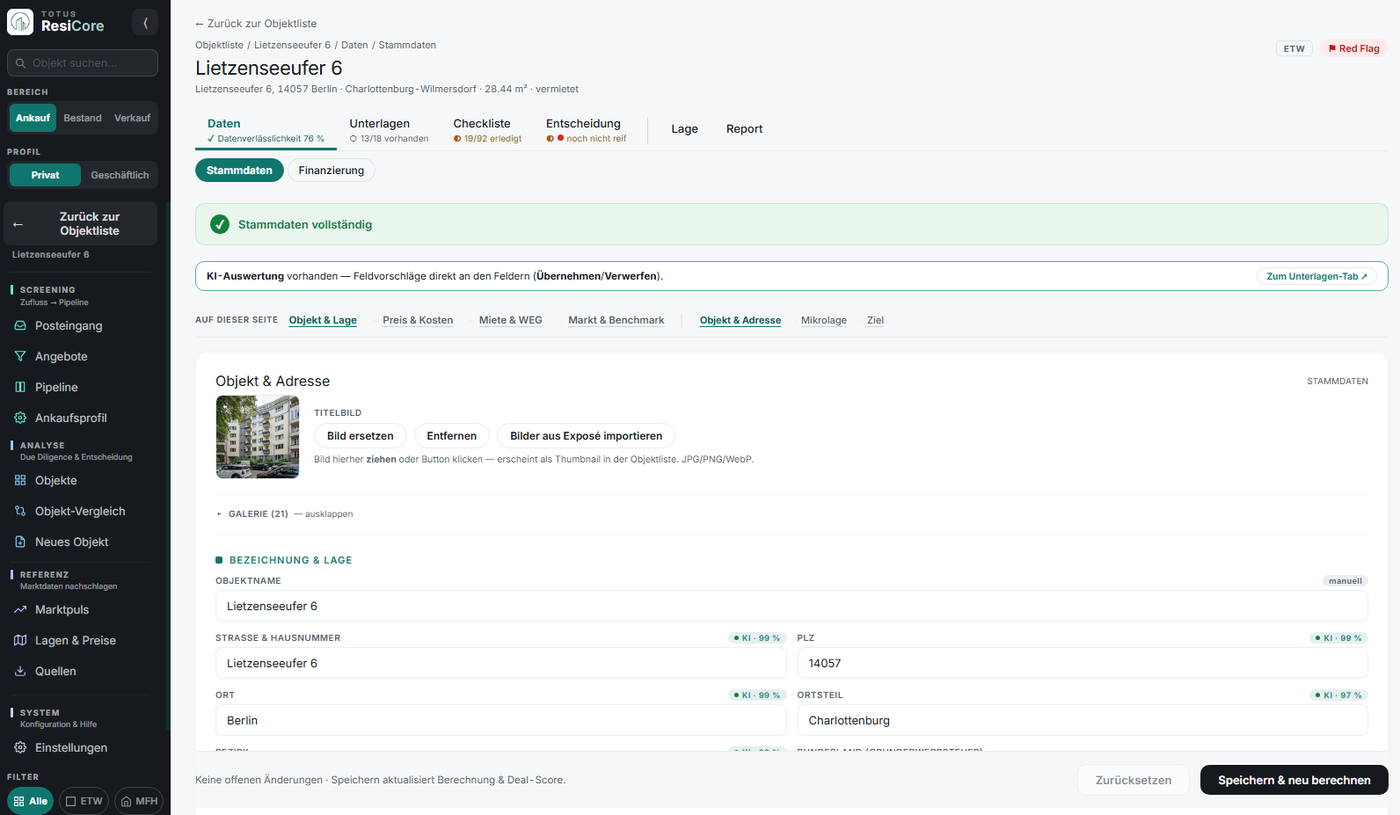This screenshot has height=815, width=1400.
Task: Click the Red Flag badge
Action: [1354, 48]
